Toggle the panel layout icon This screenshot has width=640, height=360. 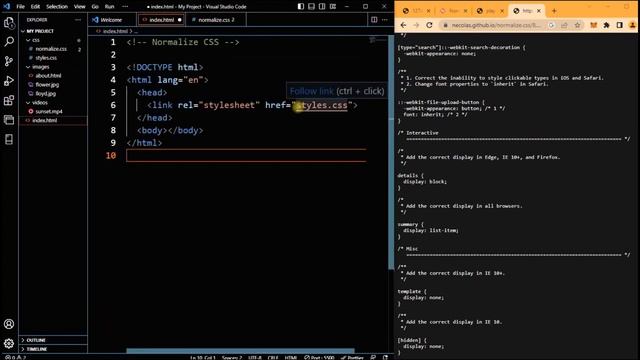311,7
